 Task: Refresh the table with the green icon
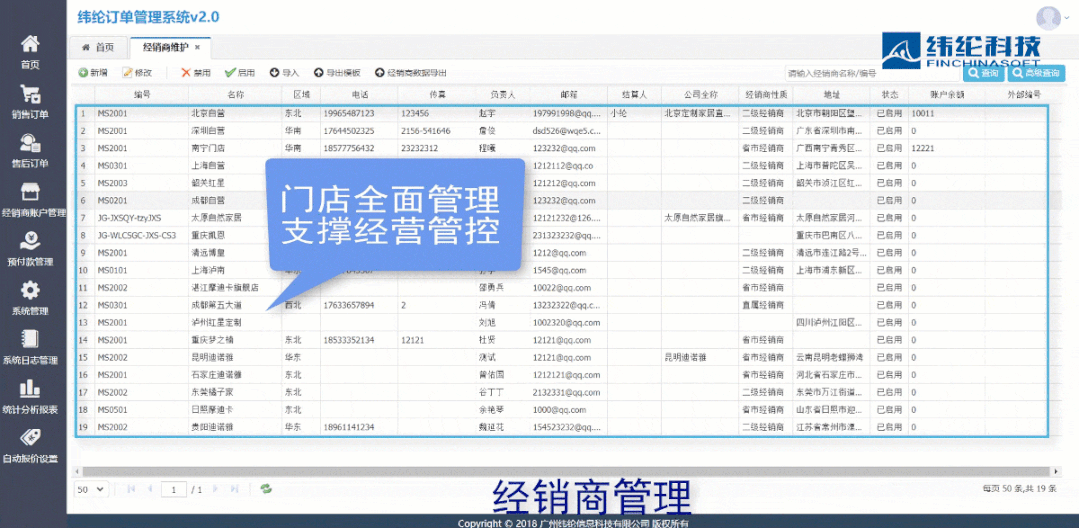pos(266,489)
